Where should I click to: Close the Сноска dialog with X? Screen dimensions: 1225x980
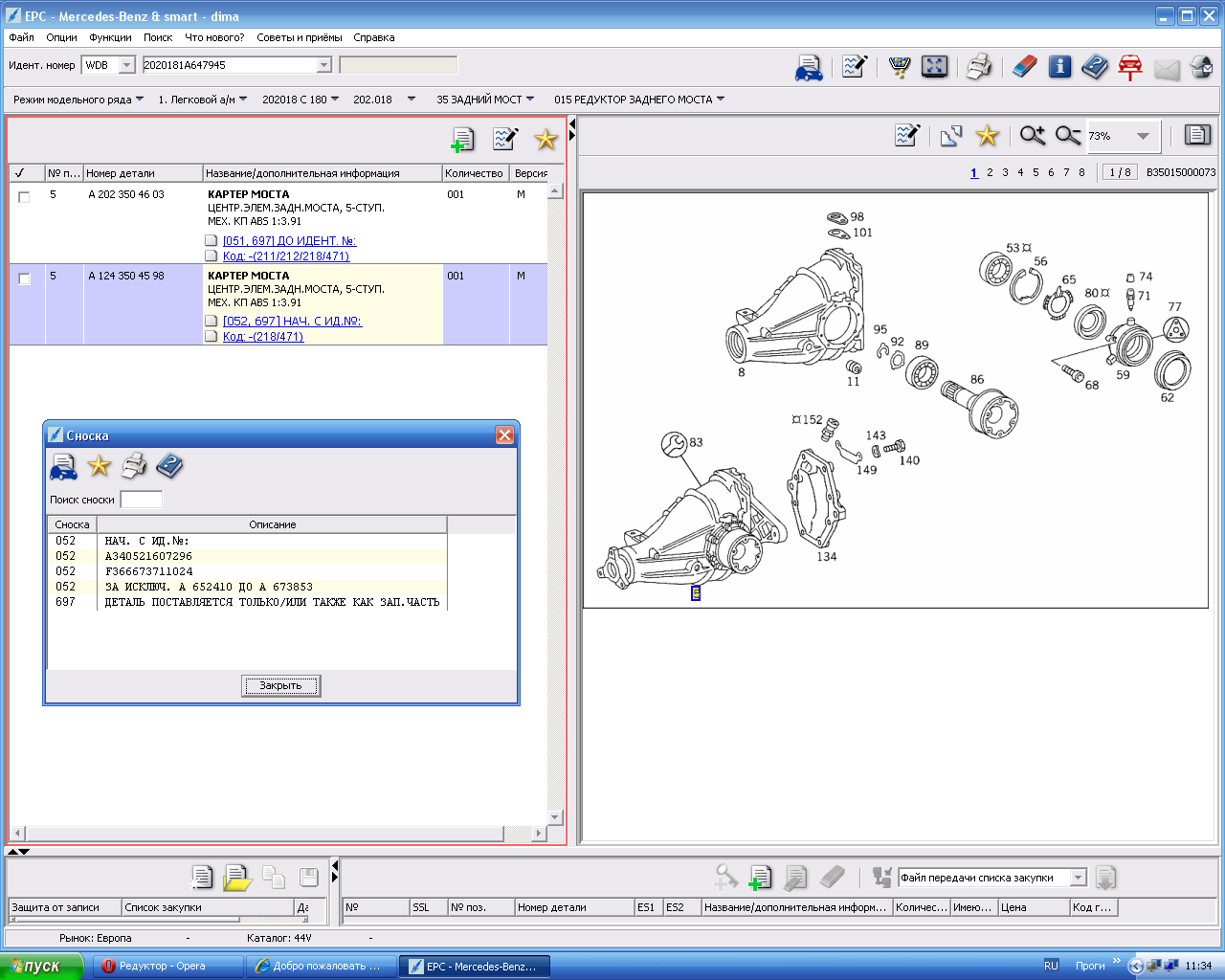pos(504,435)
